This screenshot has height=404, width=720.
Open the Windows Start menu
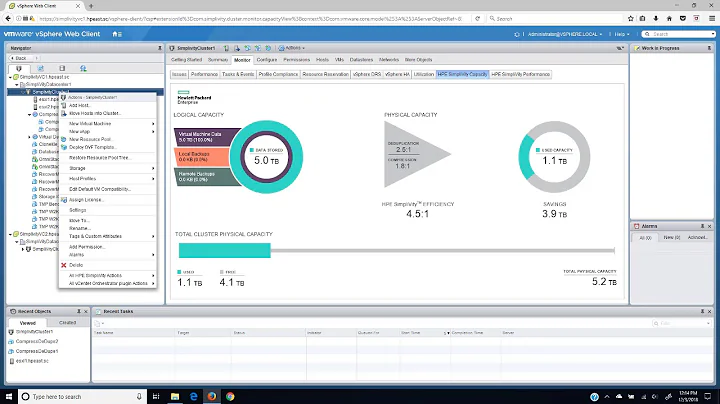pos(9,396)
